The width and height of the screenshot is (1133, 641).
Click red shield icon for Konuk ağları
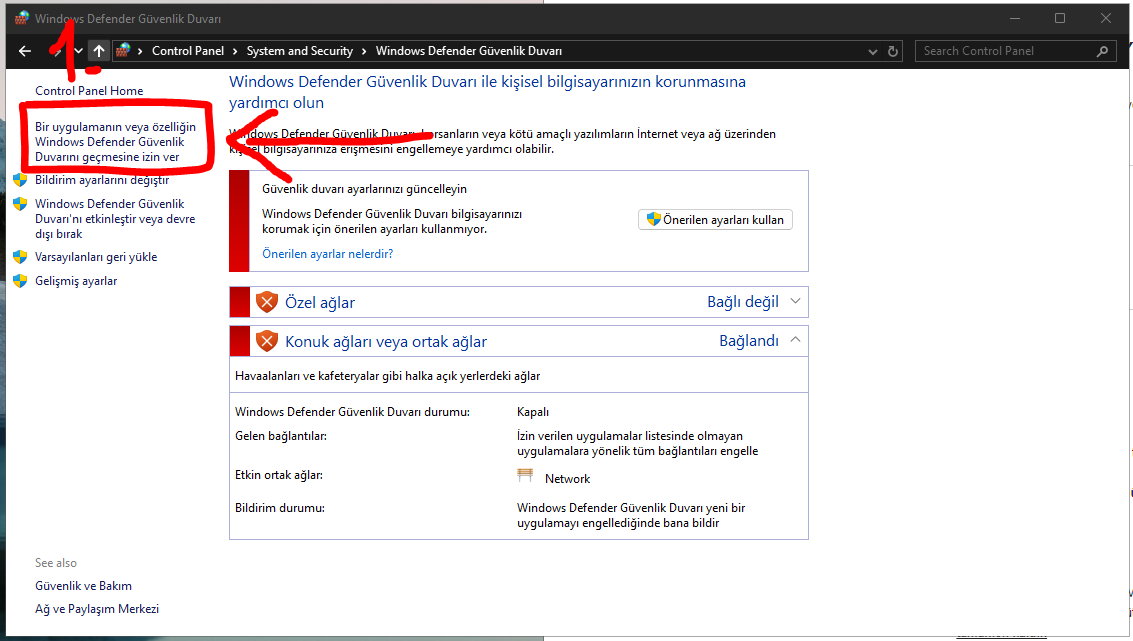pyautogui.click(x=267, y=340)
